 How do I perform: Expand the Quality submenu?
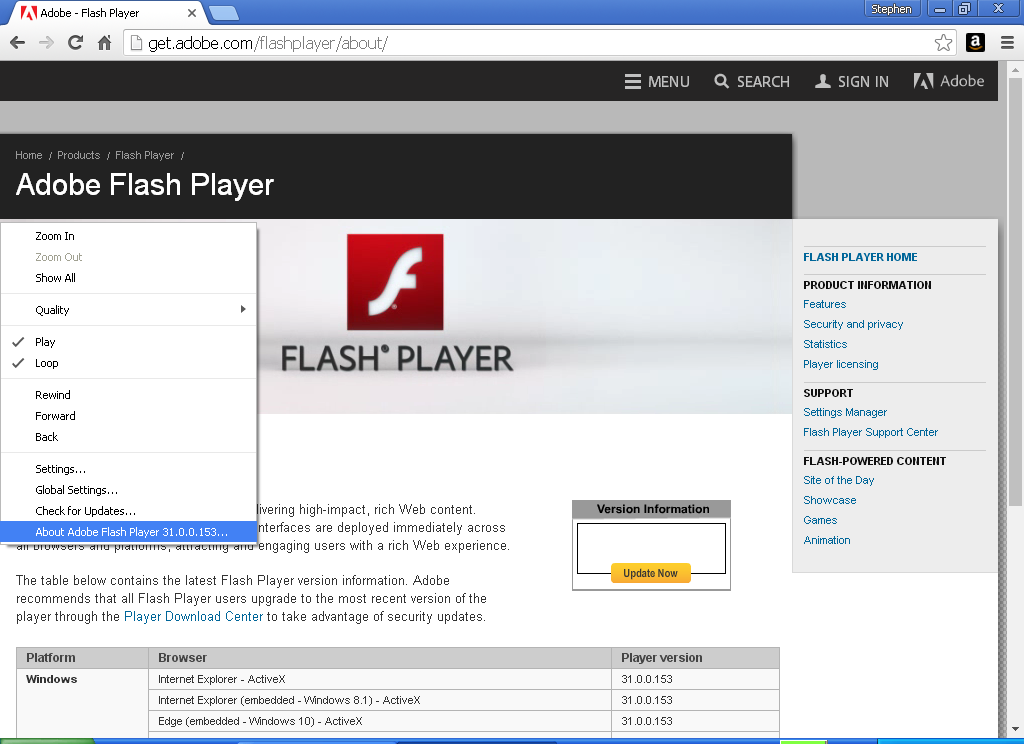point(129,310)
